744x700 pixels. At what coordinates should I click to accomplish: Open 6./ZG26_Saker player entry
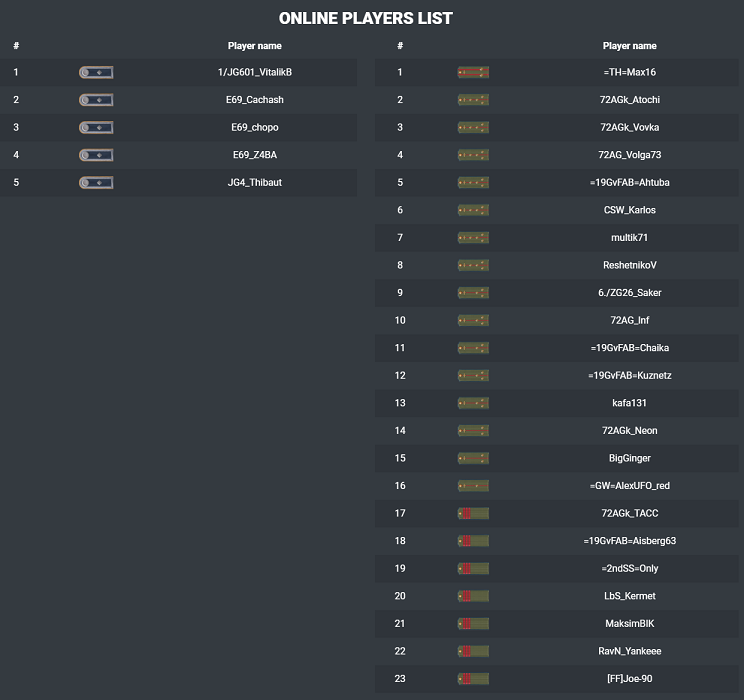click(x=630, y=292)
